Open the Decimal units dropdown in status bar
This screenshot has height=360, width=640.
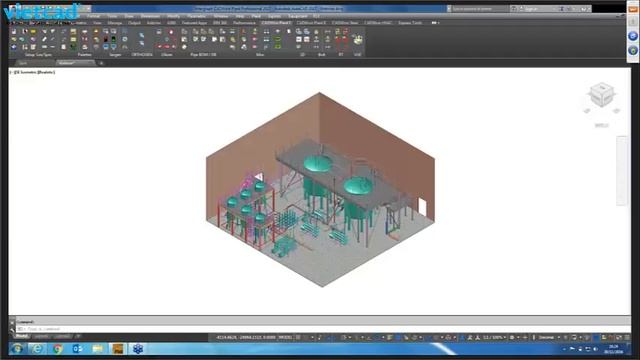(x=548, y=337)
